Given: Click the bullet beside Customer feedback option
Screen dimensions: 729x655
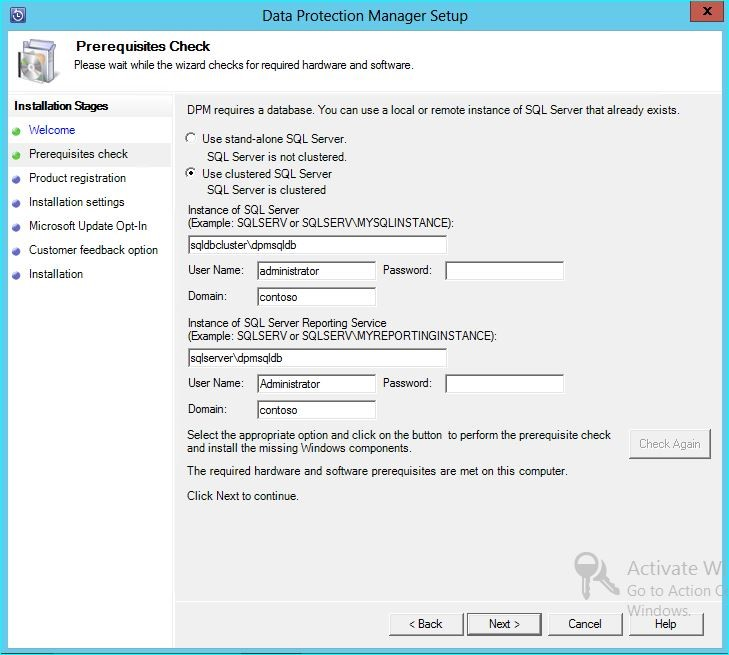Looking at the screenshot, I should coord(16,251).
